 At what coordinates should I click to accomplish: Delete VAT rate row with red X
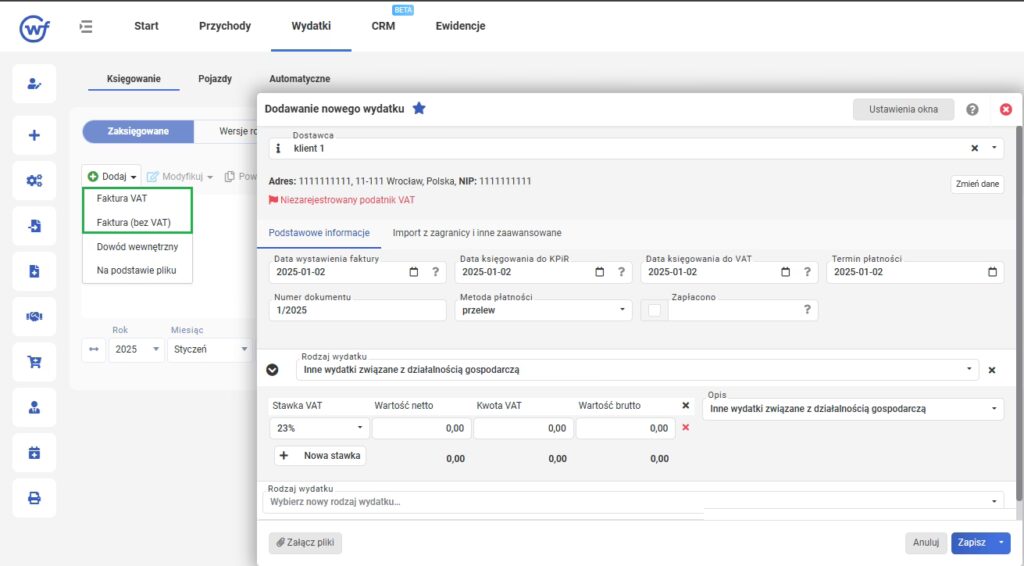(685, 428)
